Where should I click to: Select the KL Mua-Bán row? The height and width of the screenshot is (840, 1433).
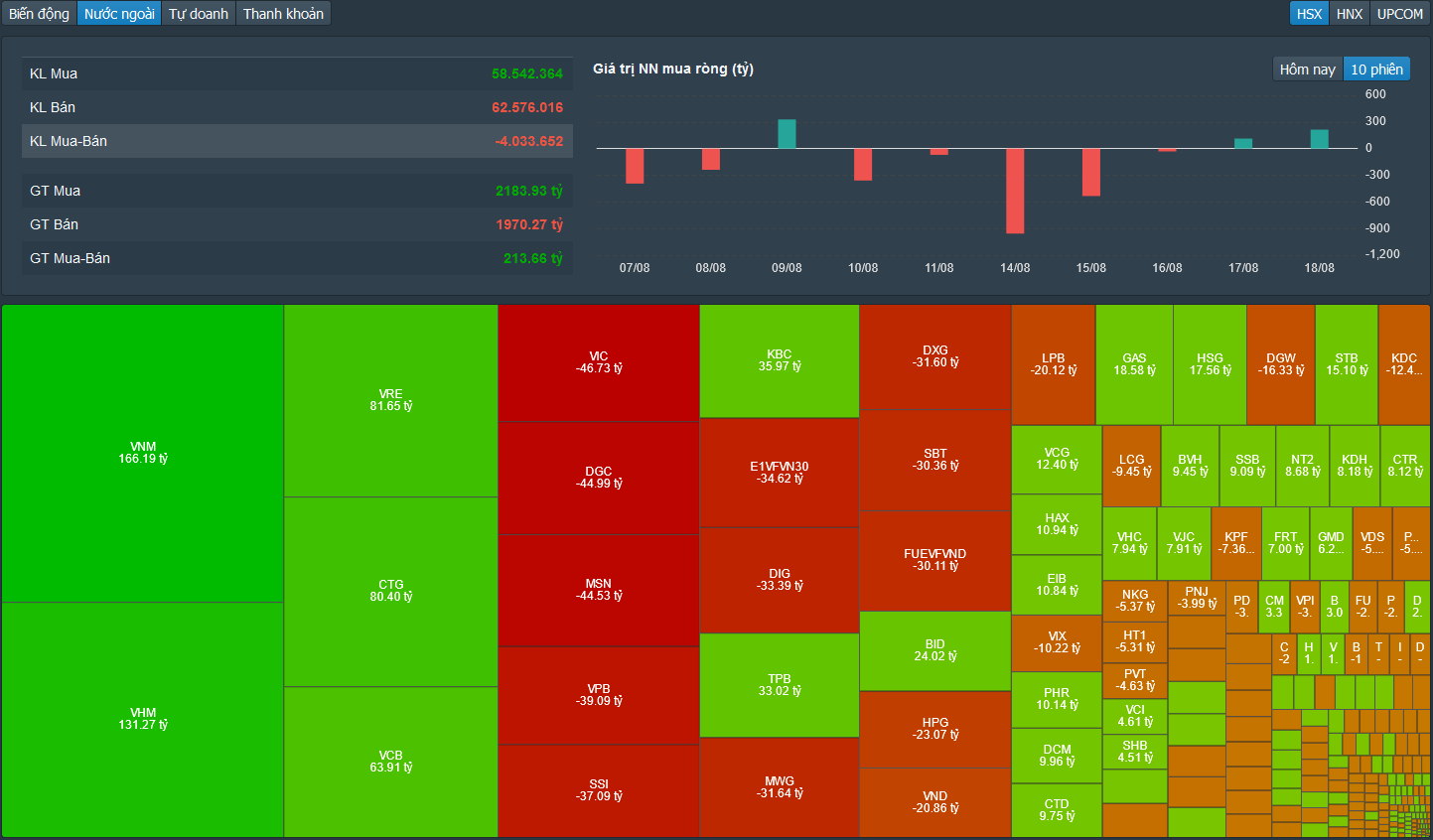pos(297,141)
